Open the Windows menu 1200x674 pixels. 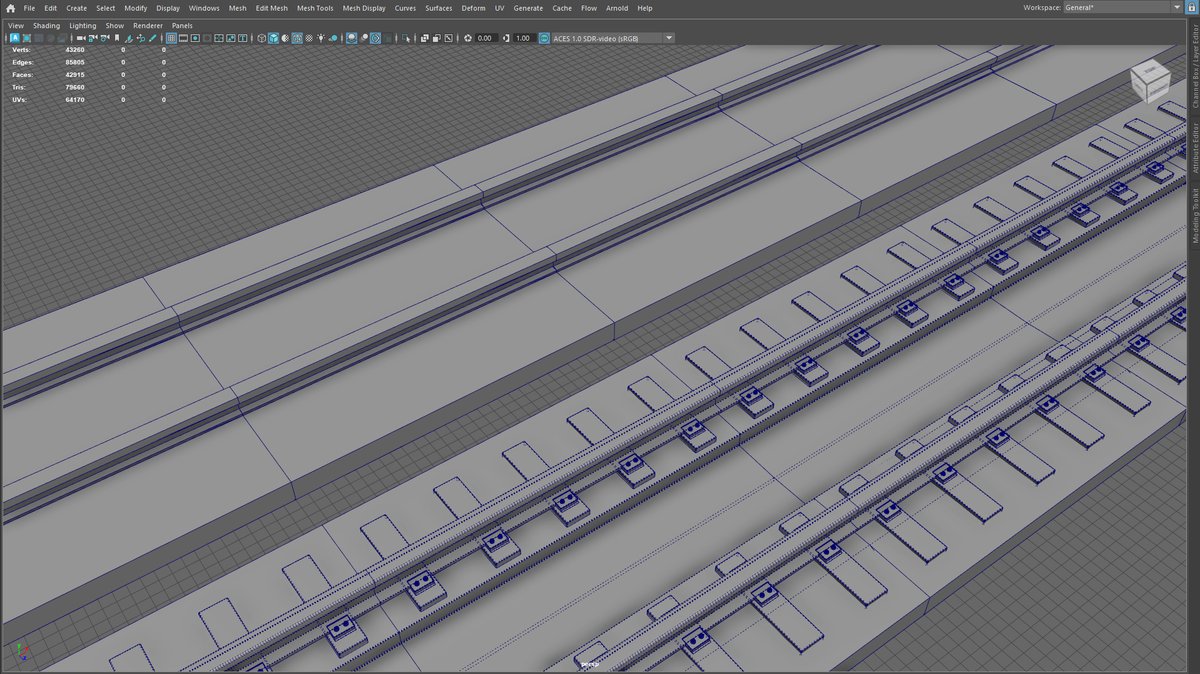pos(204,8)
